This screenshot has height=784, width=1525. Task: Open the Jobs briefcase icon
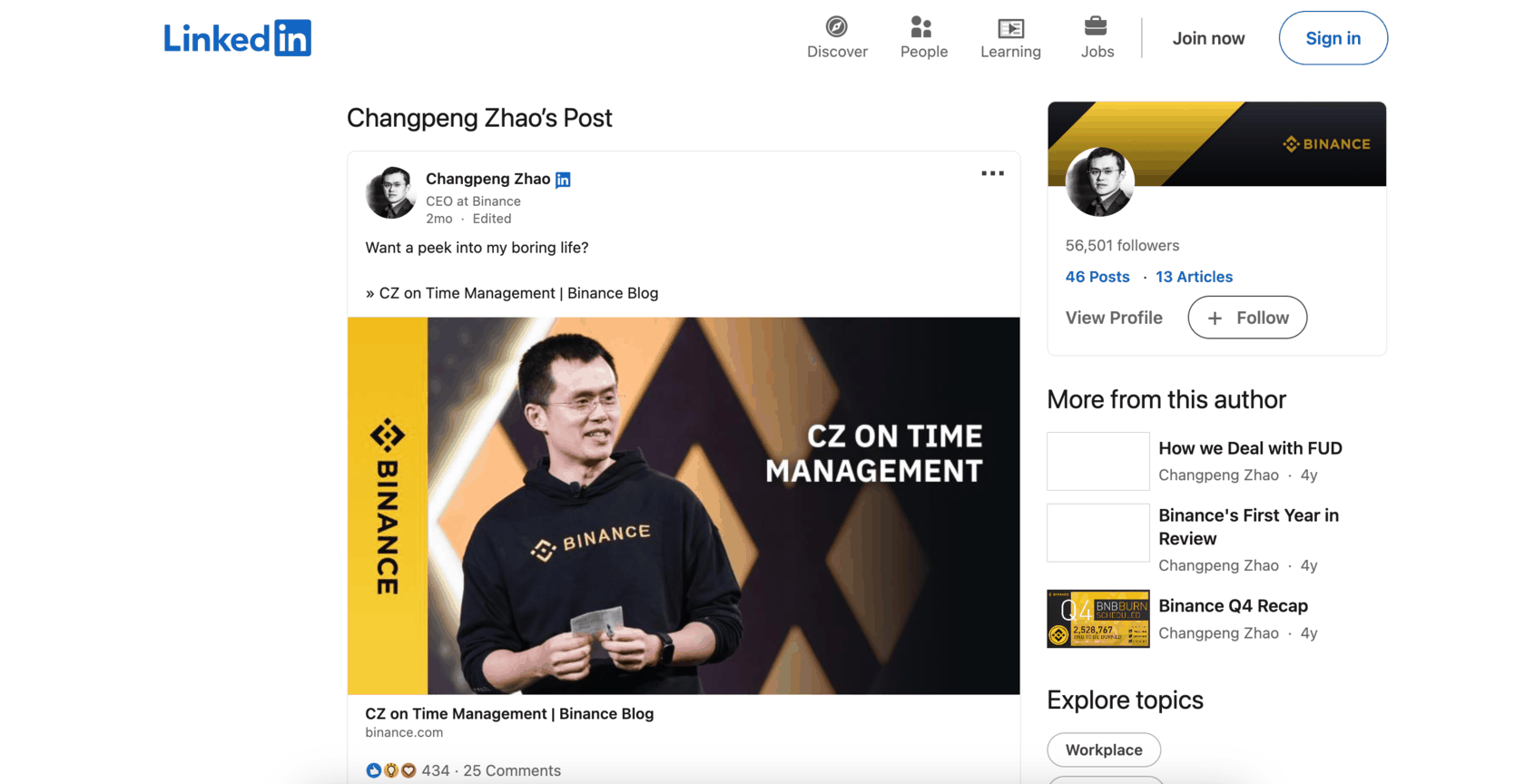[1097, 26]
